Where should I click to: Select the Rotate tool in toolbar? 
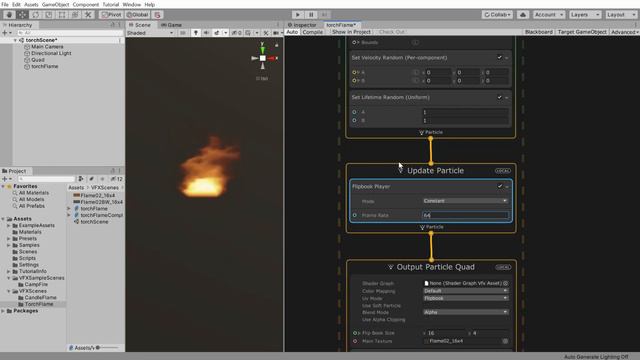[x=36, y=15]
